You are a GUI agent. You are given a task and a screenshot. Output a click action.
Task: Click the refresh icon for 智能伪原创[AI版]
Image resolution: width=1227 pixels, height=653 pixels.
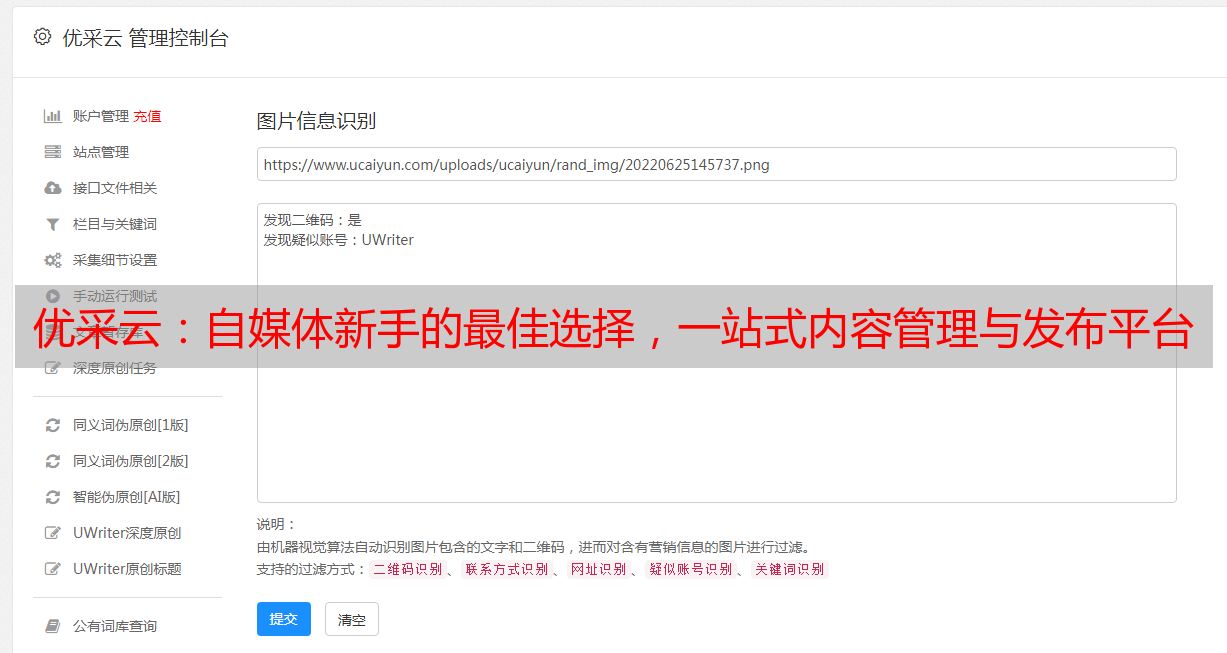pyautogui.click(x=53, y=497)
